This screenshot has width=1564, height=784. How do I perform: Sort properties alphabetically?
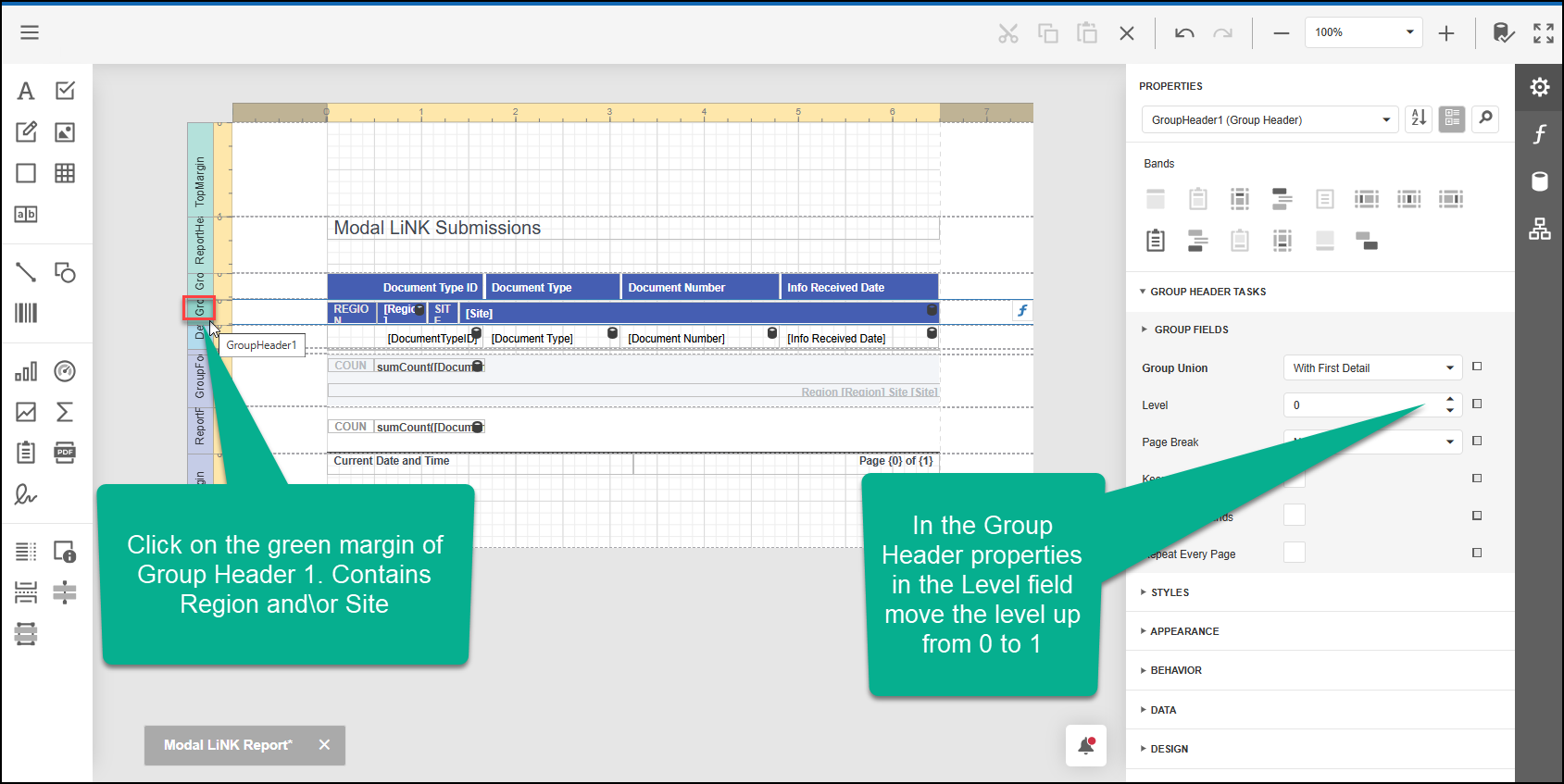[1419, 118]
